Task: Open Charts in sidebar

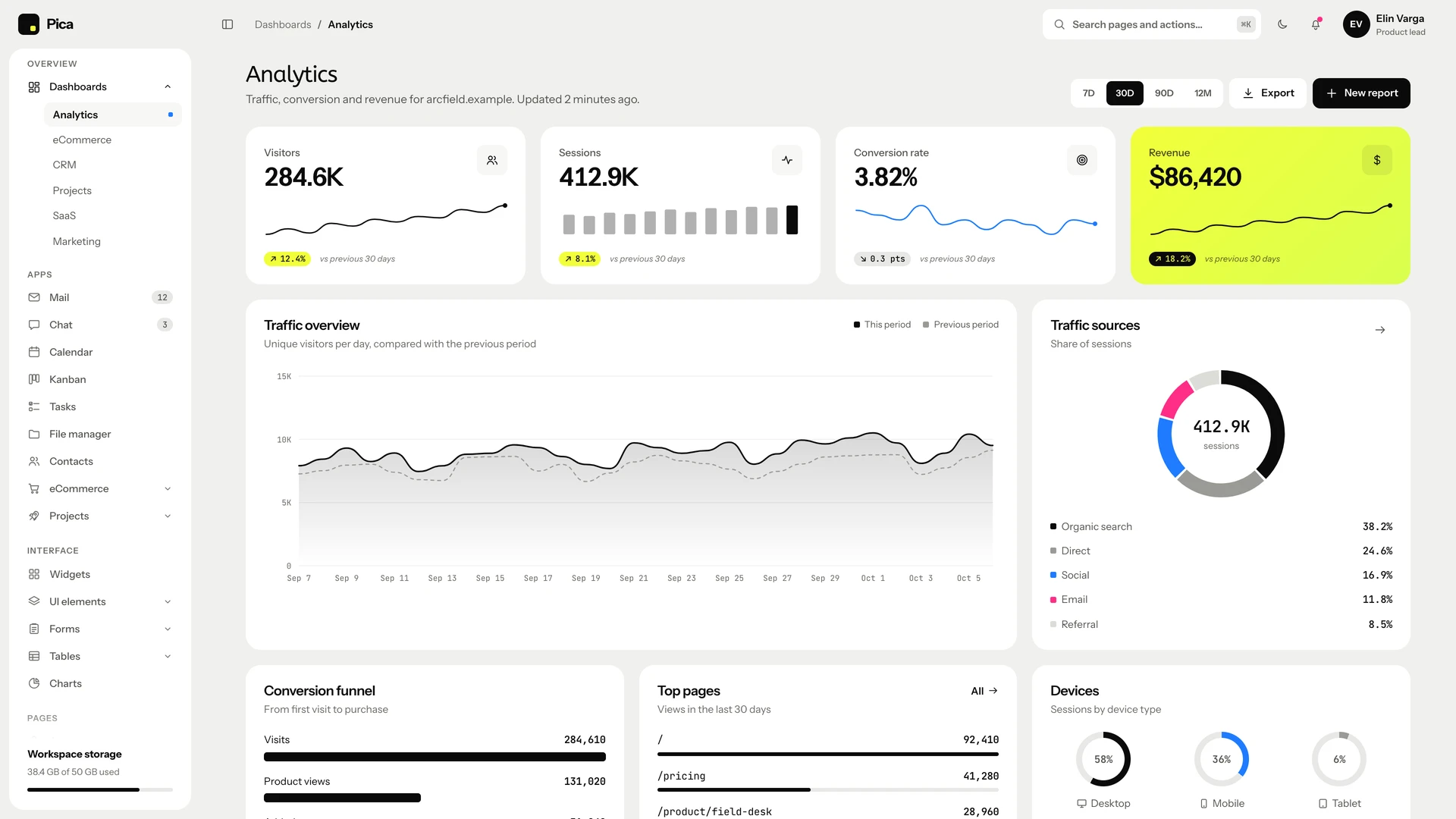Action: pos(100,683)
